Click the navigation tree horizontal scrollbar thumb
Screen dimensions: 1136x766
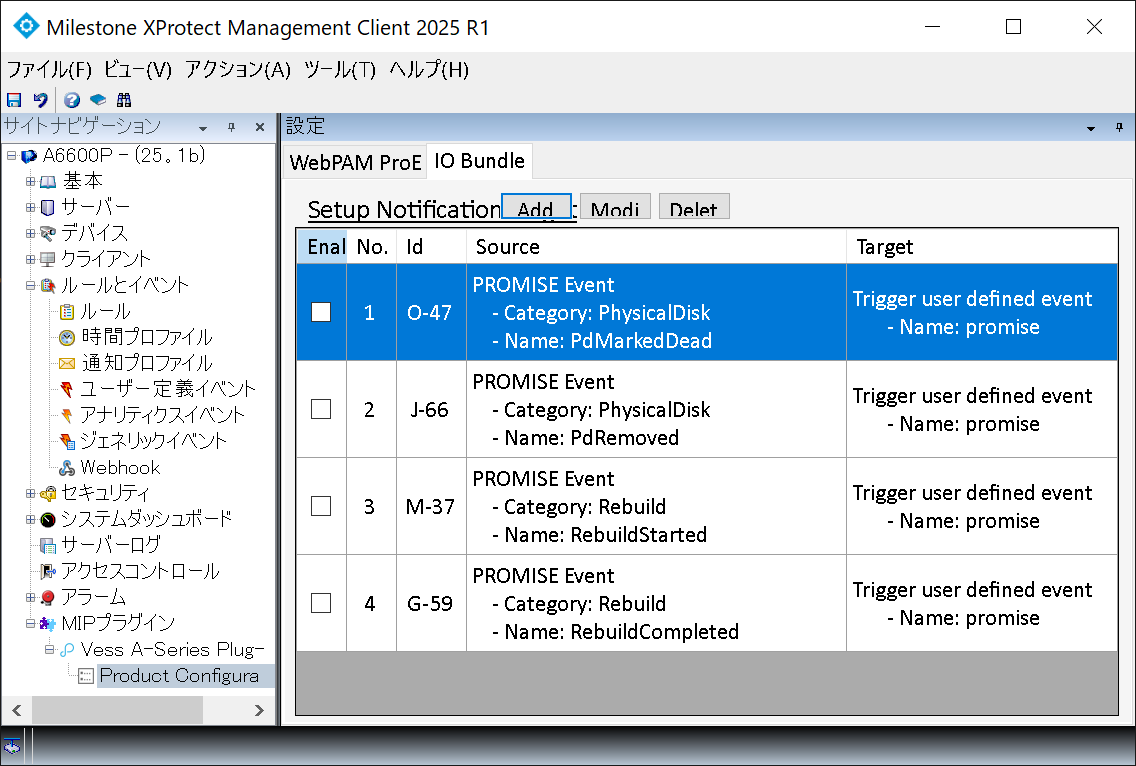117,710
